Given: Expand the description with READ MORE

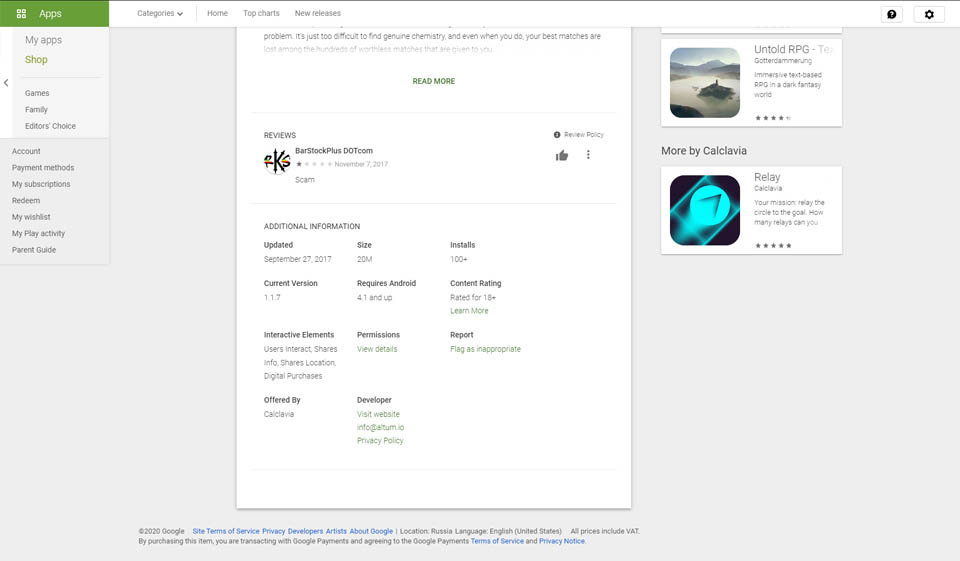Looking at the screenshot, I should pos(433,81).
